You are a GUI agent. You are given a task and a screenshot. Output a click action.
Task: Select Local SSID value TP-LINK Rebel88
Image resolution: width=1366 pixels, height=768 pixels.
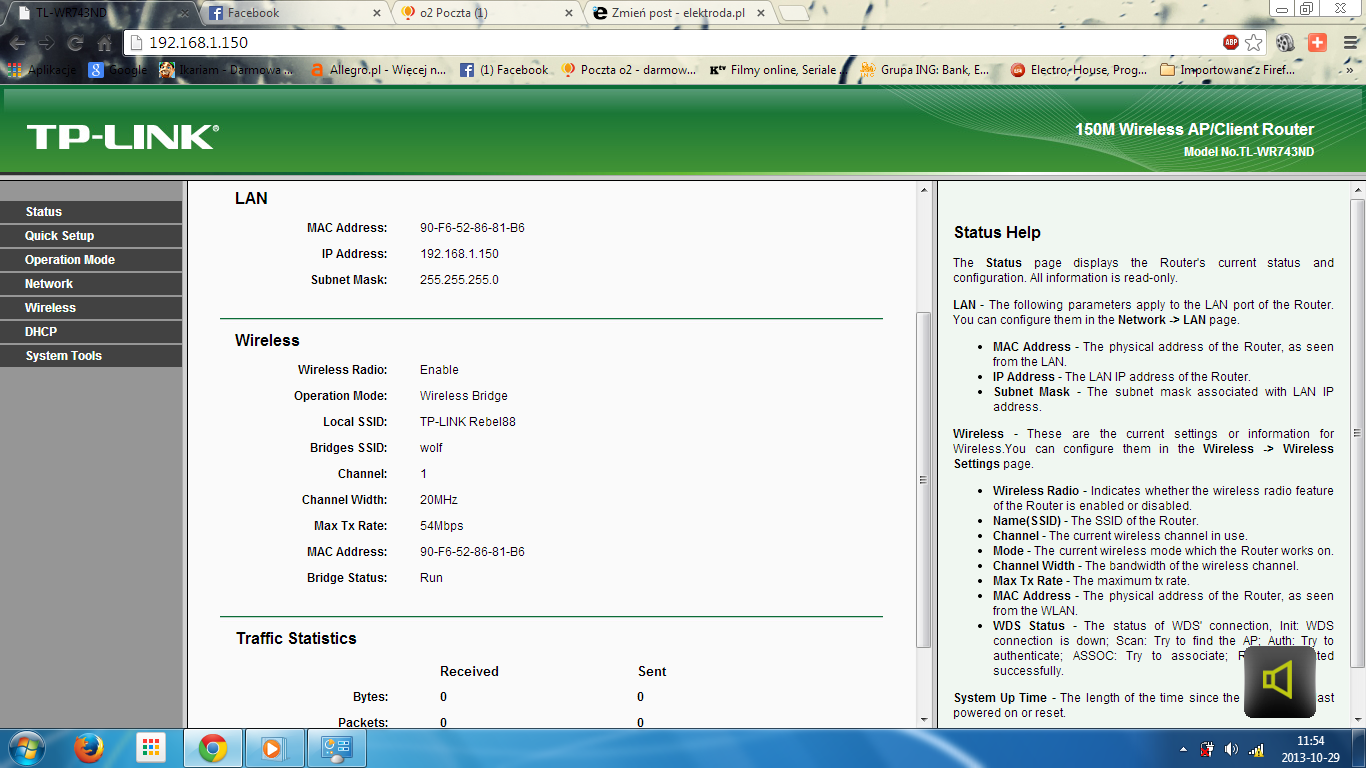pos(468,422)
